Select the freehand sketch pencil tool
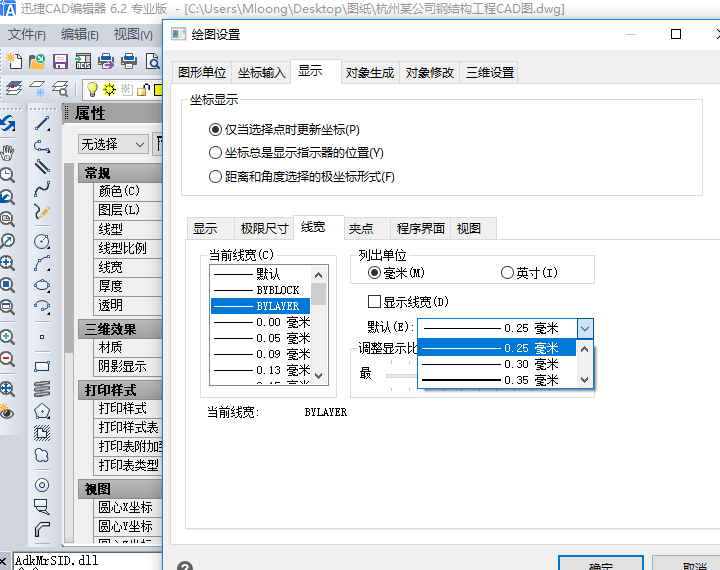Image resolution: width=720 pixels, height=570 pixels. point(42,211)
